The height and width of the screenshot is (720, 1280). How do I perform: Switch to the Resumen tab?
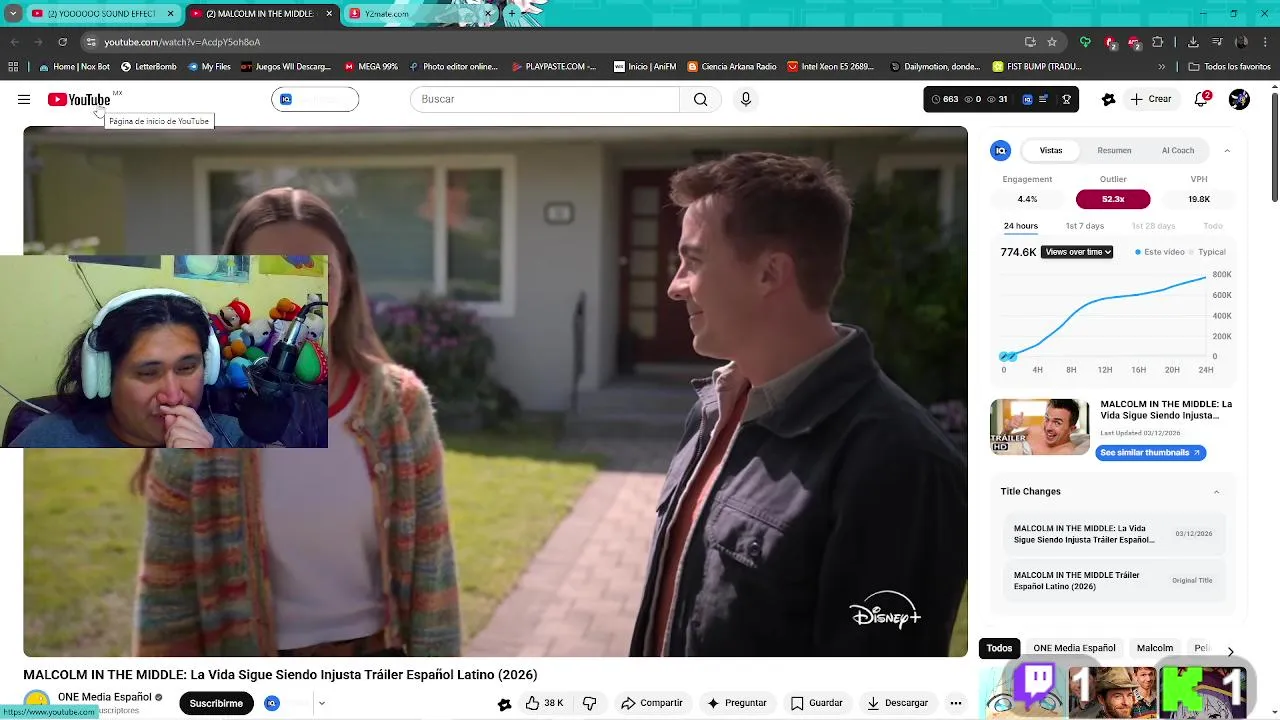coord(1114,150)
